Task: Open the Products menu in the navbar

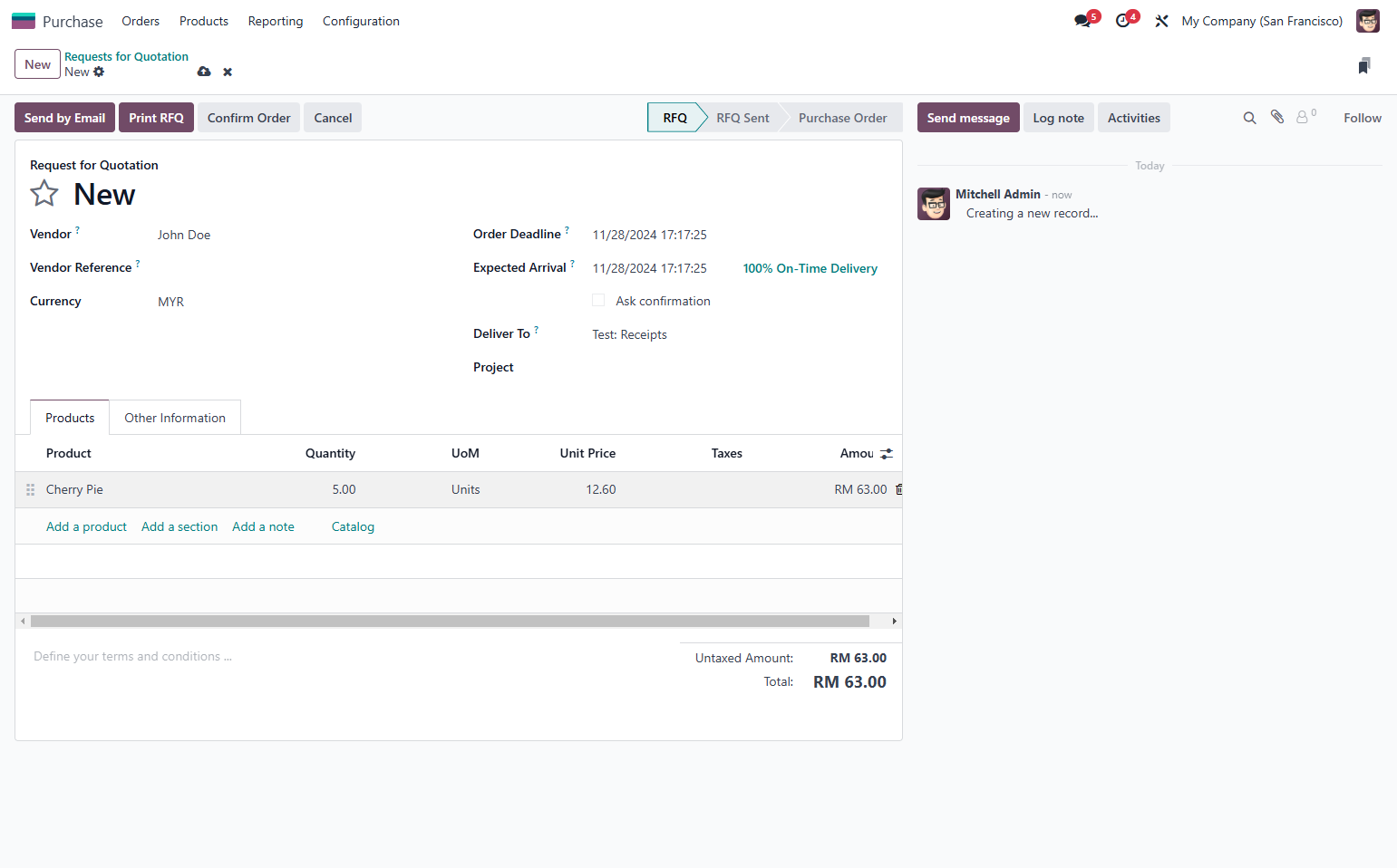Action: point(204,21)
